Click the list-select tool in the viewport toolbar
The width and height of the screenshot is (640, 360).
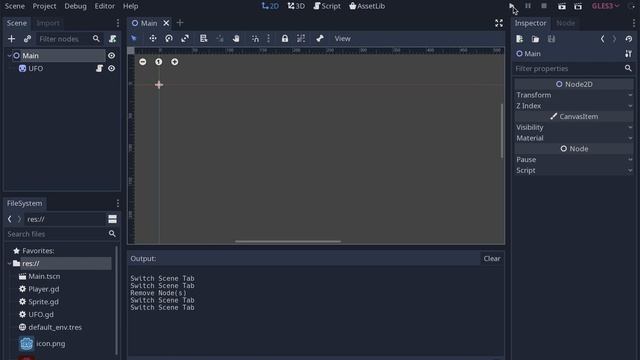pyautogui.click(x=203, y=39)
